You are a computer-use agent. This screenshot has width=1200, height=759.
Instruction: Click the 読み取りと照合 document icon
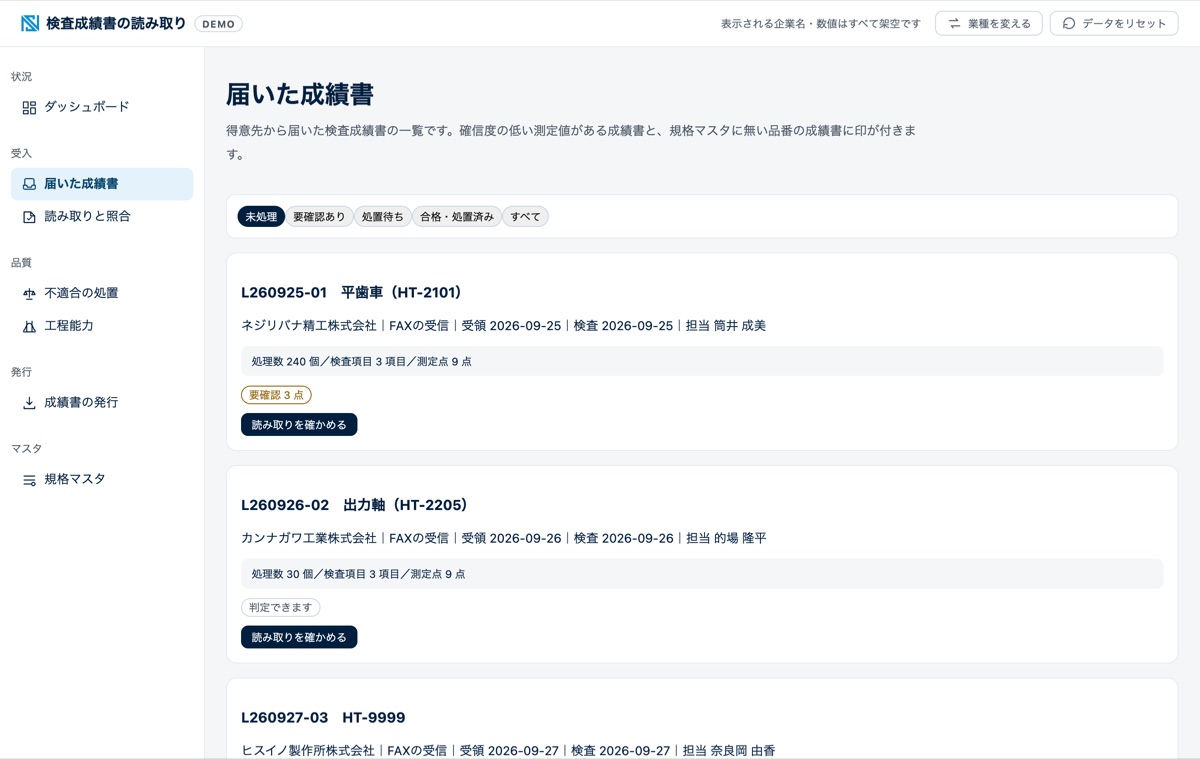(29, 217)
